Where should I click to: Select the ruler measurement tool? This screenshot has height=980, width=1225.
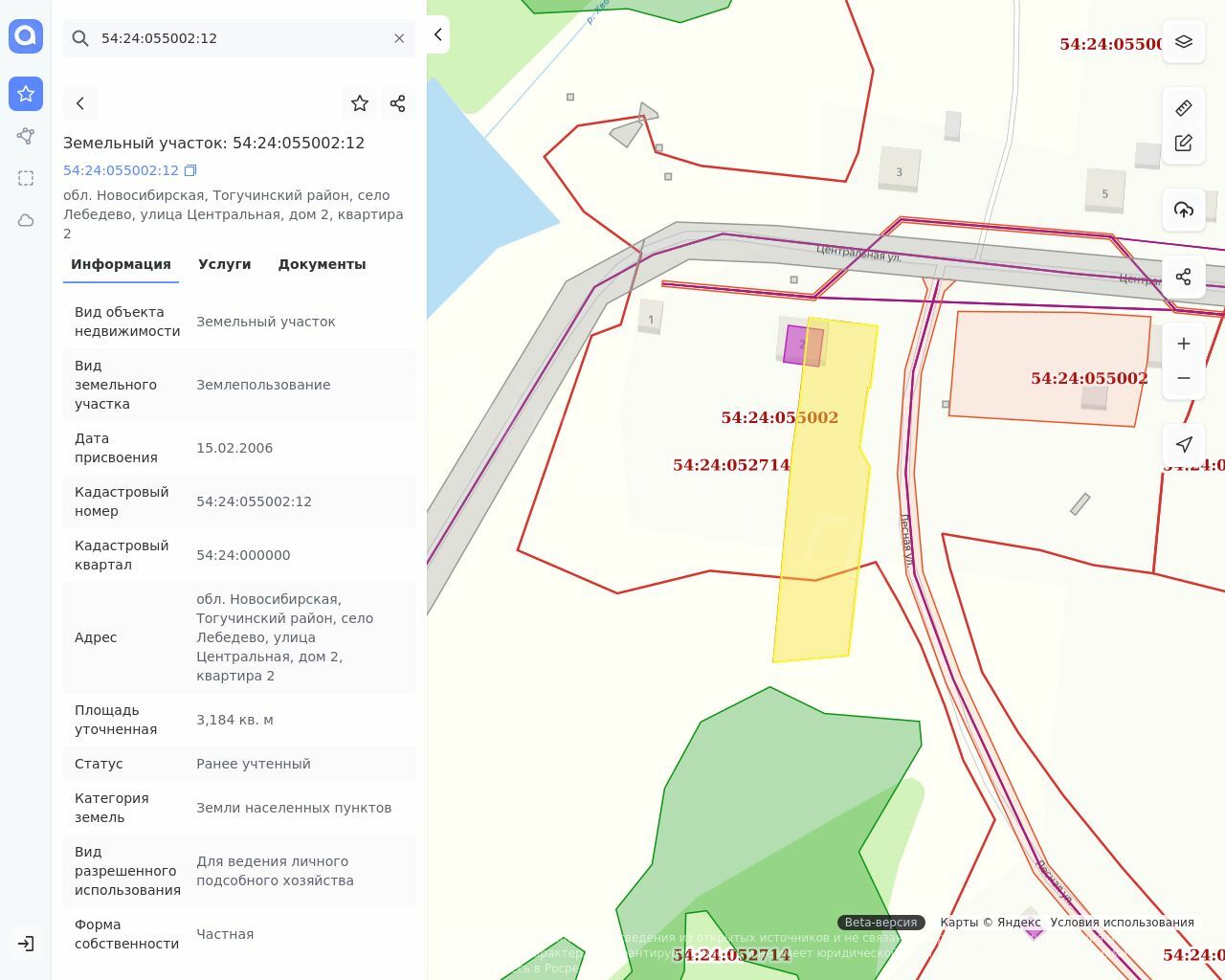(x=1183, y=108)
